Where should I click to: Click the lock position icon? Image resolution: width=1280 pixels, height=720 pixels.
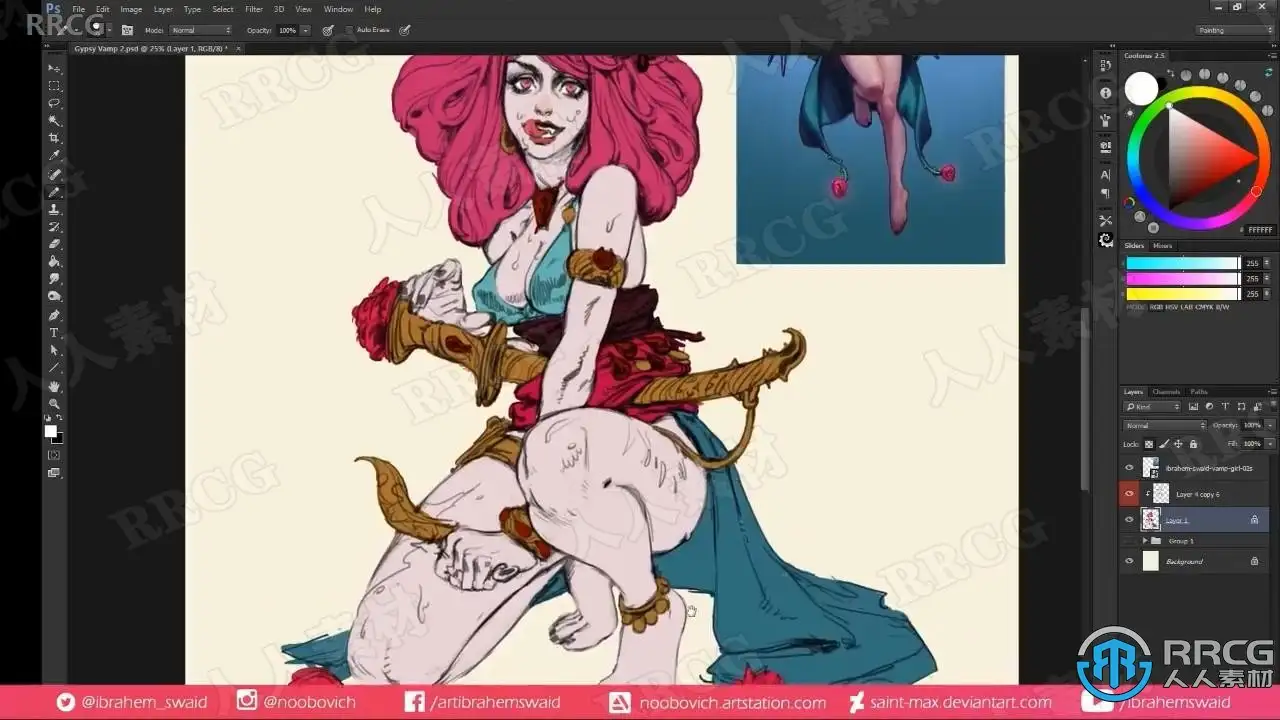pos(1178,444)
